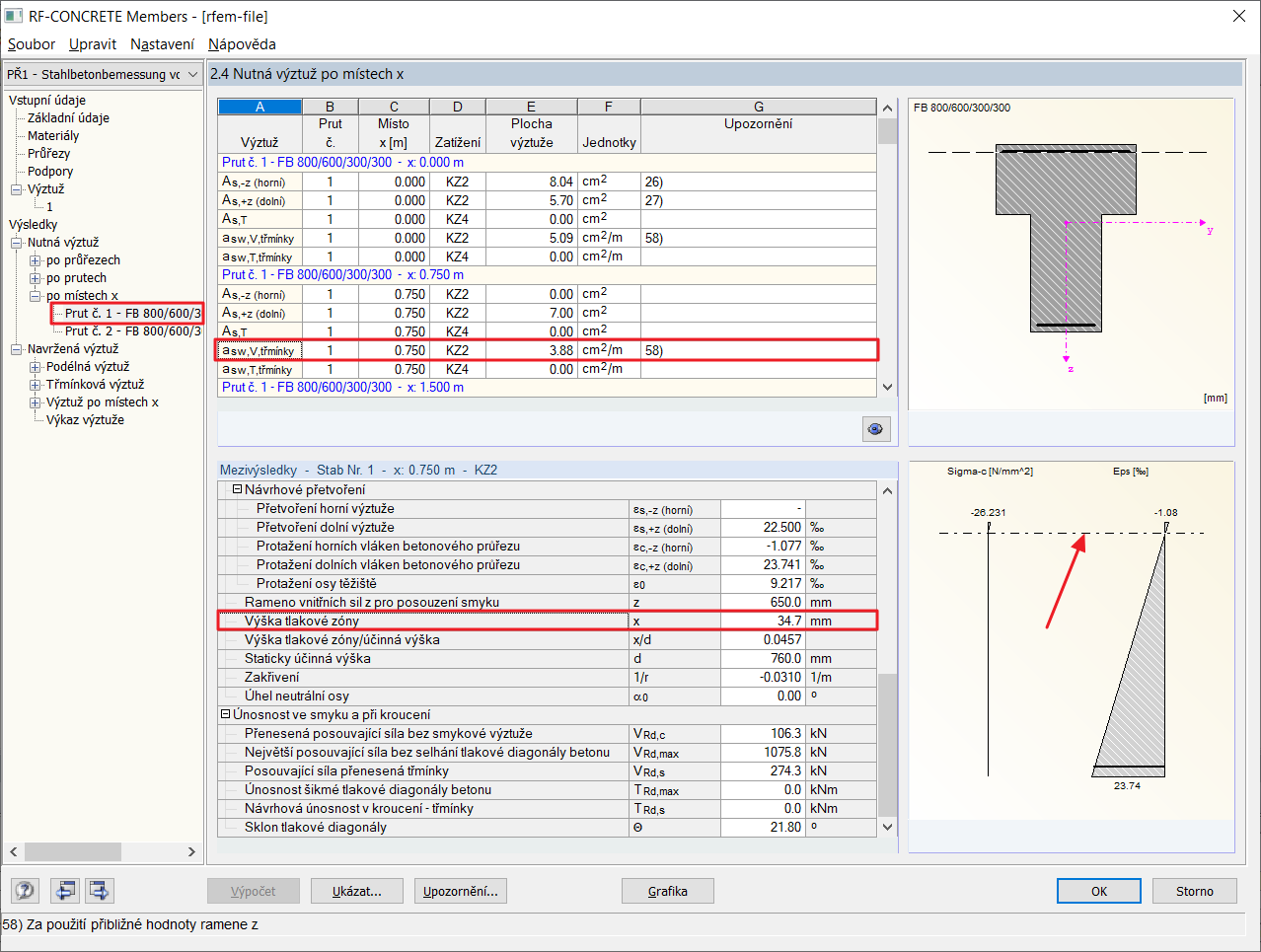Go to next table using arrow icon
This screenshot has height=952, width=1261.
click(x=99, y=891)
